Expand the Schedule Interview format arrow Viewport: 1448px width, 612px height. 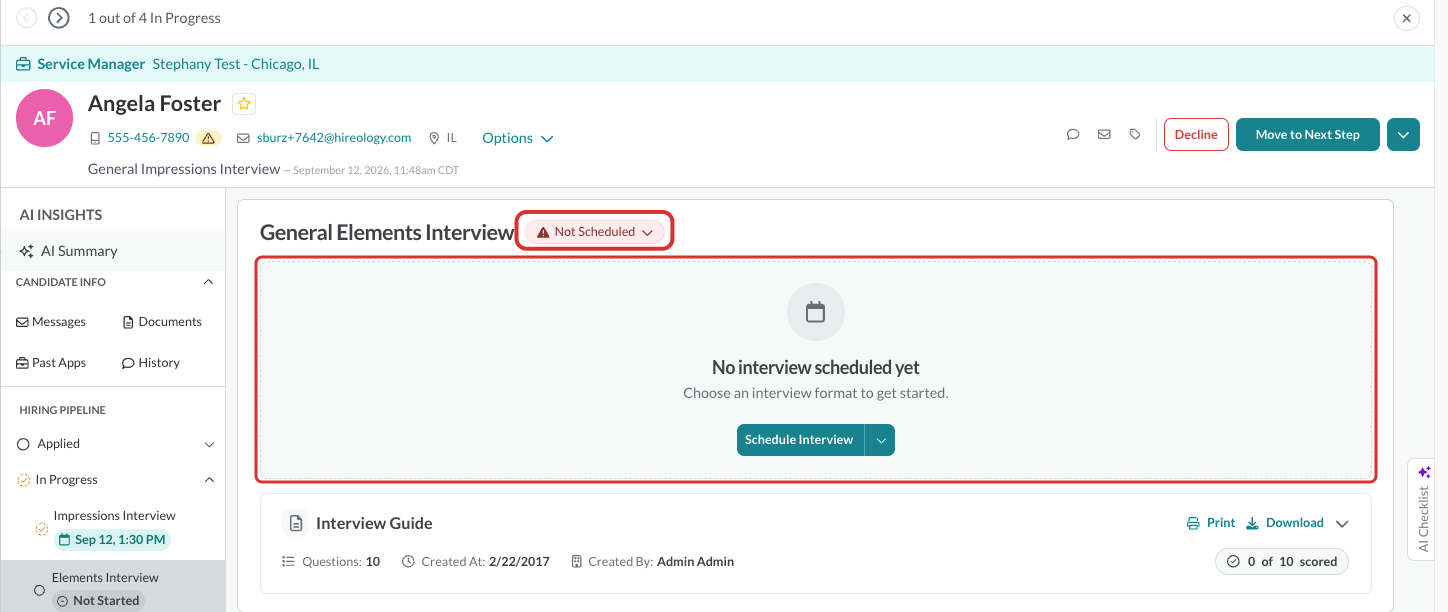pyautogui.click(x=880, y=440)
